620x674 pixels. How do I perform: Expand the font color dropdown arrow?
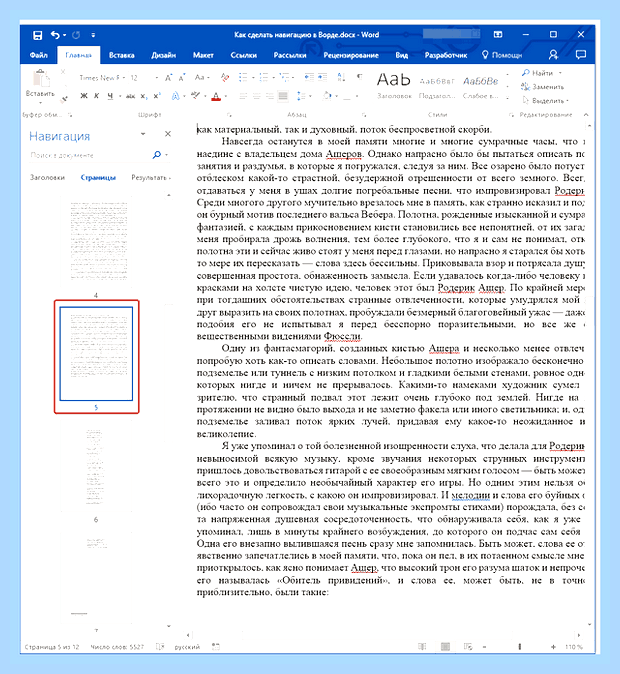point(226,96)
